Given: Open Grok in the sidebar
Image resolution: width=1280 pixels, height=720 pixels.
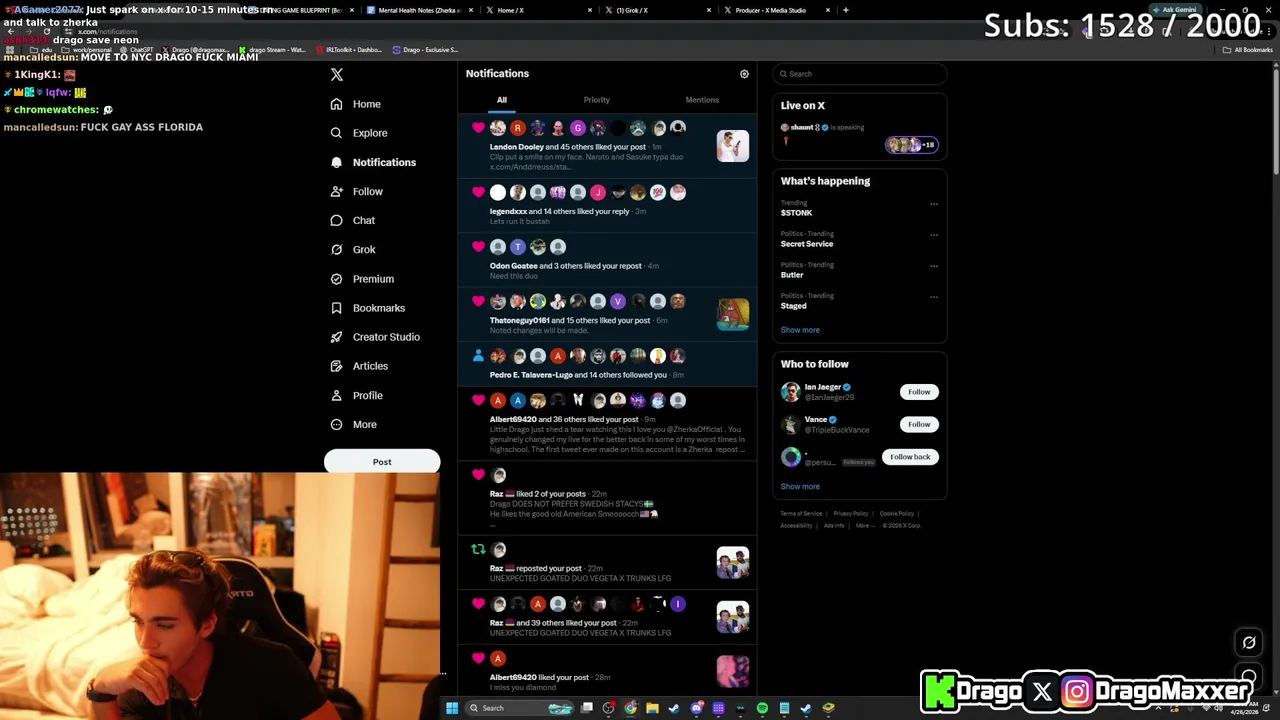Looking at the screenshot, I should (x=353, y=249).
